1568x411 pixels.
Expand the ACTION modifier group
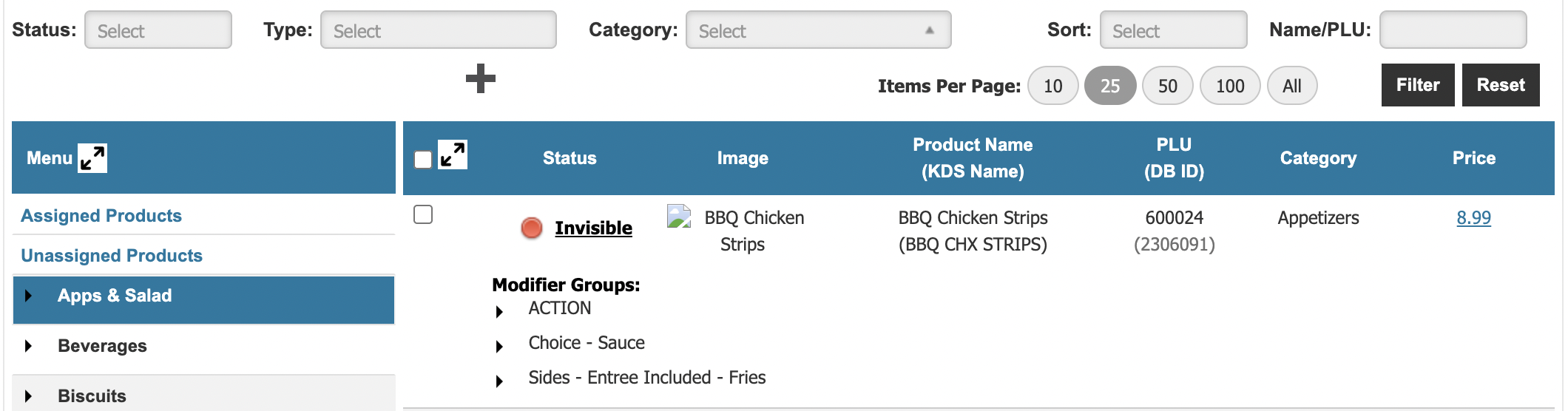click(500, 312)
